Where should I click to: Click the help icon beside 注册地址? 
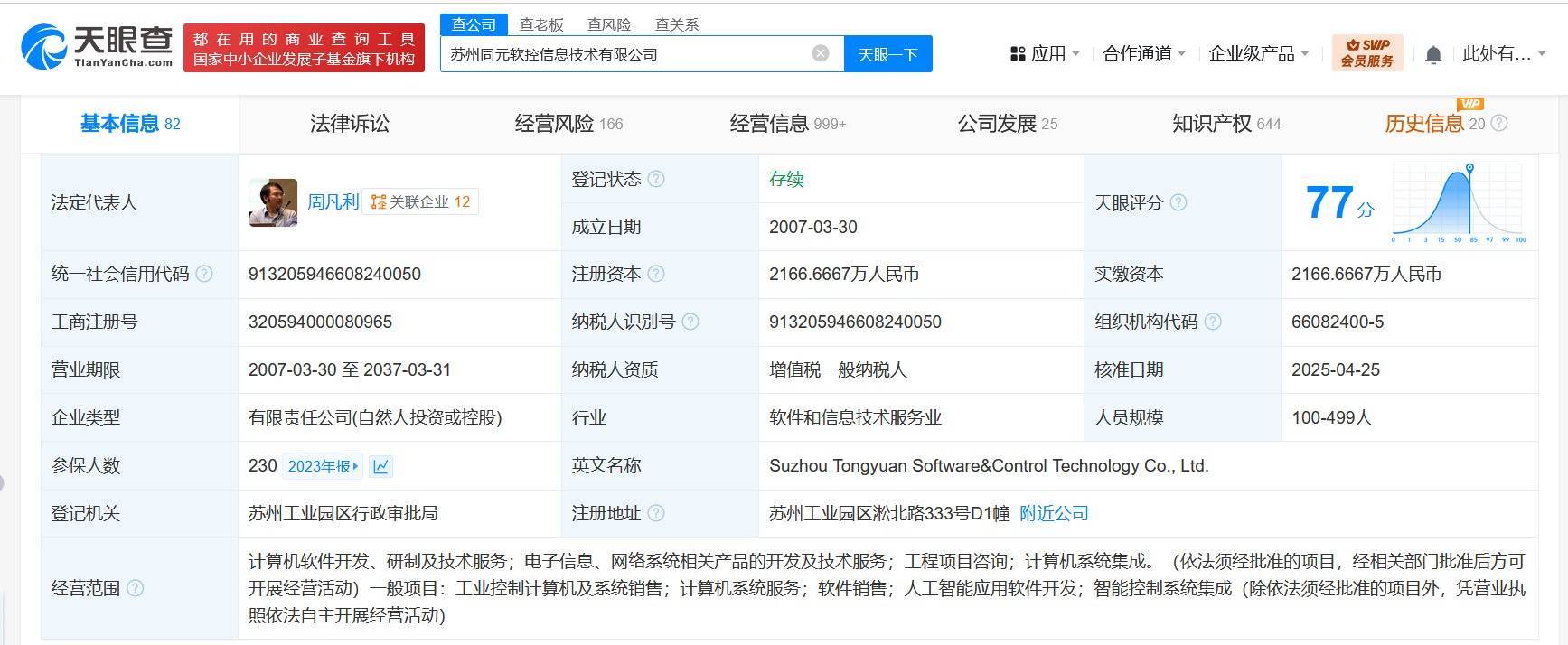coord(656,513)
